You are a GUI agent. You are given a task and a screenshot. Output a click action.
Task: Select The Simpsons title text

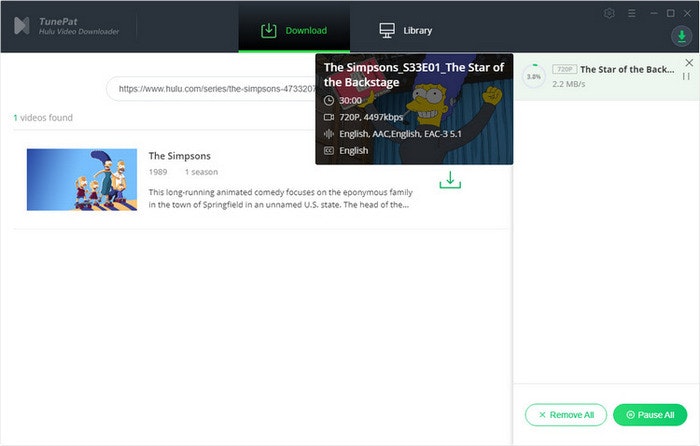click(179, 156)
